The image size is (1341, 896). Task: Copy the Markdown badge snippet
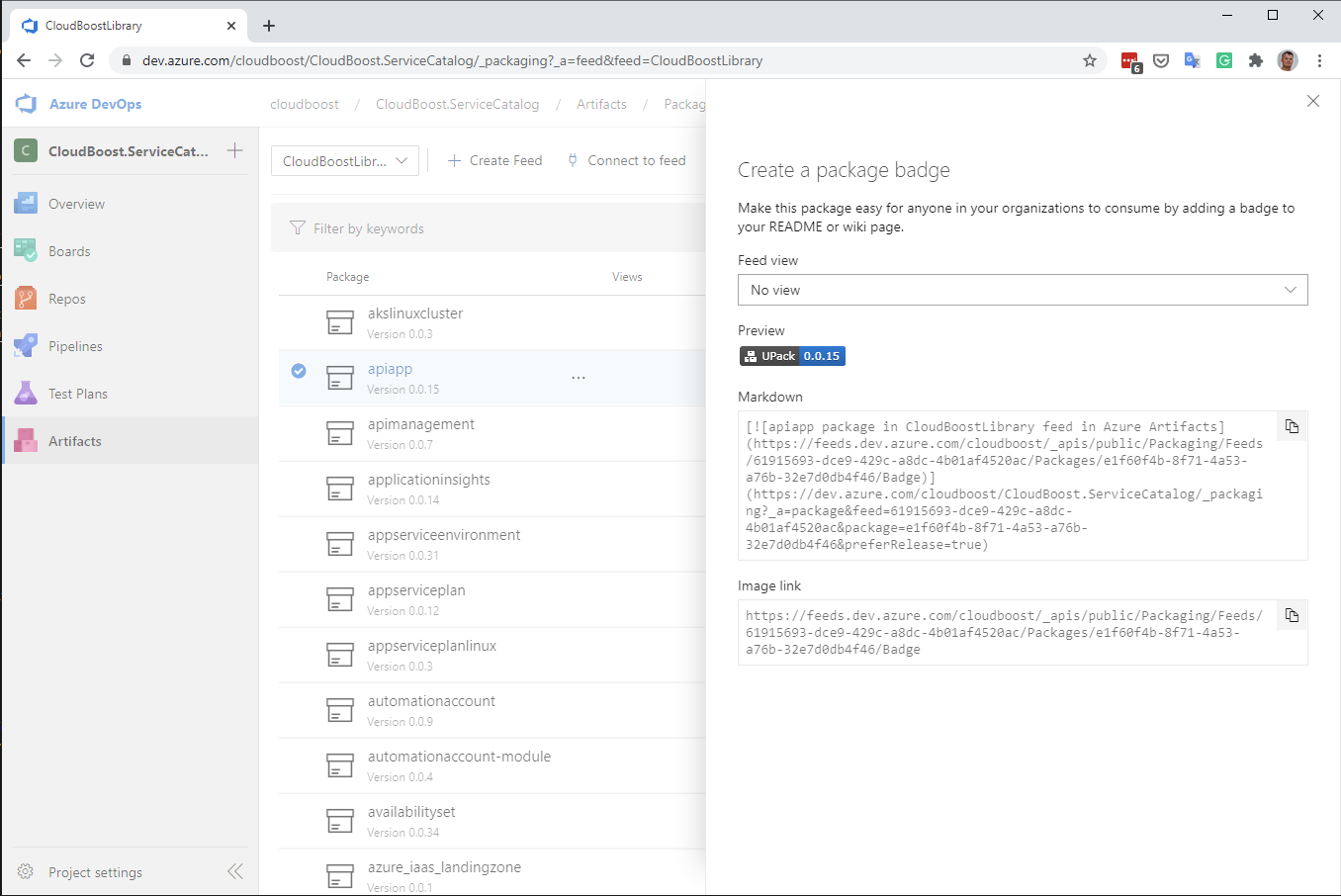point(1292,426)
